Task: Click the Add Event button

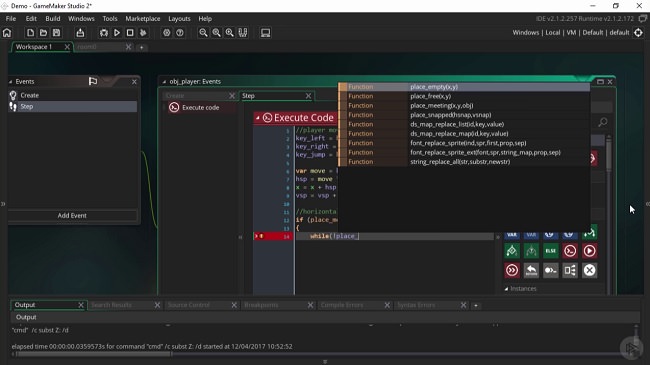Action: tap(72, 216)
